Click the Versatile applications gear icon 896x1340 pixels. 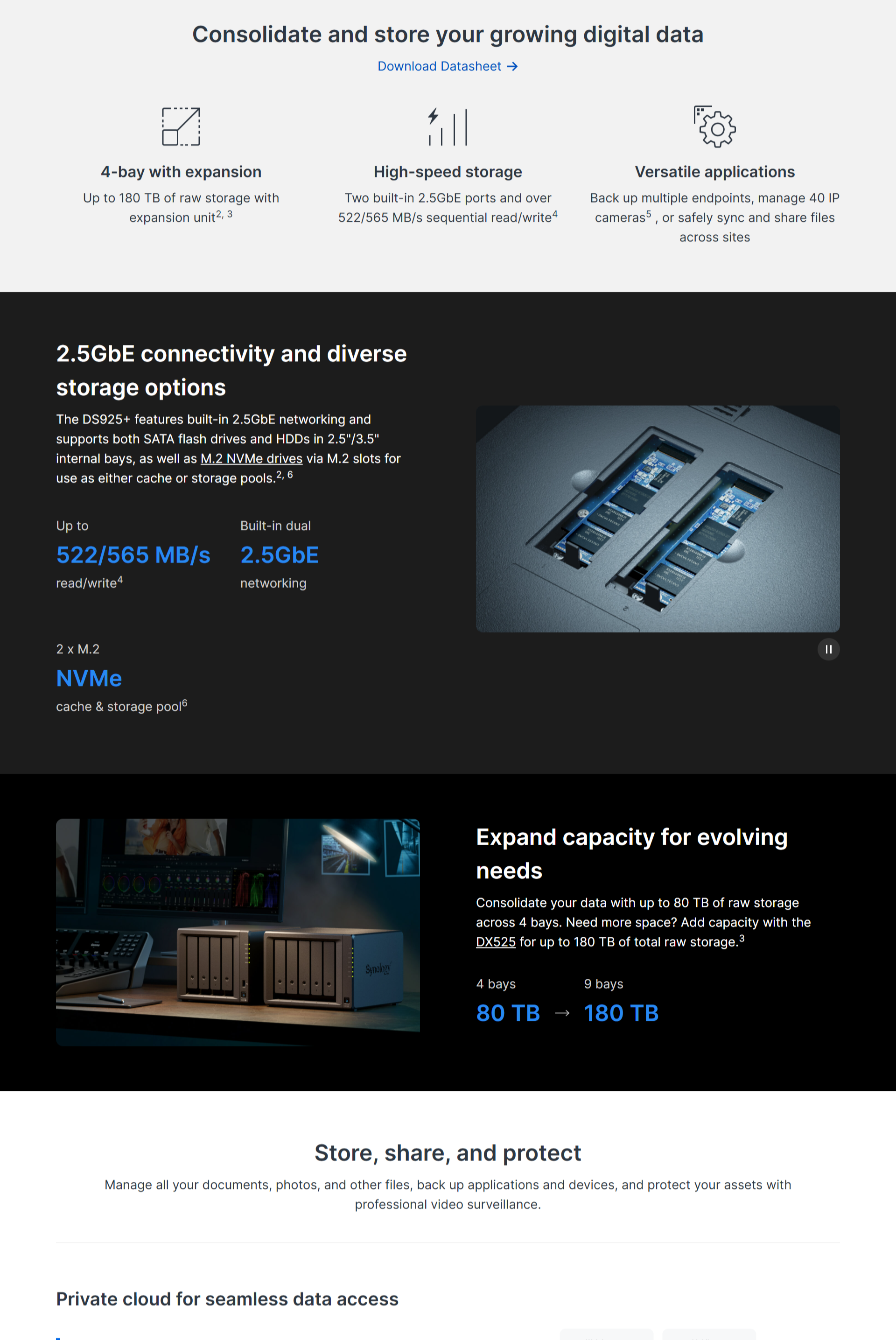pos(714,127)
